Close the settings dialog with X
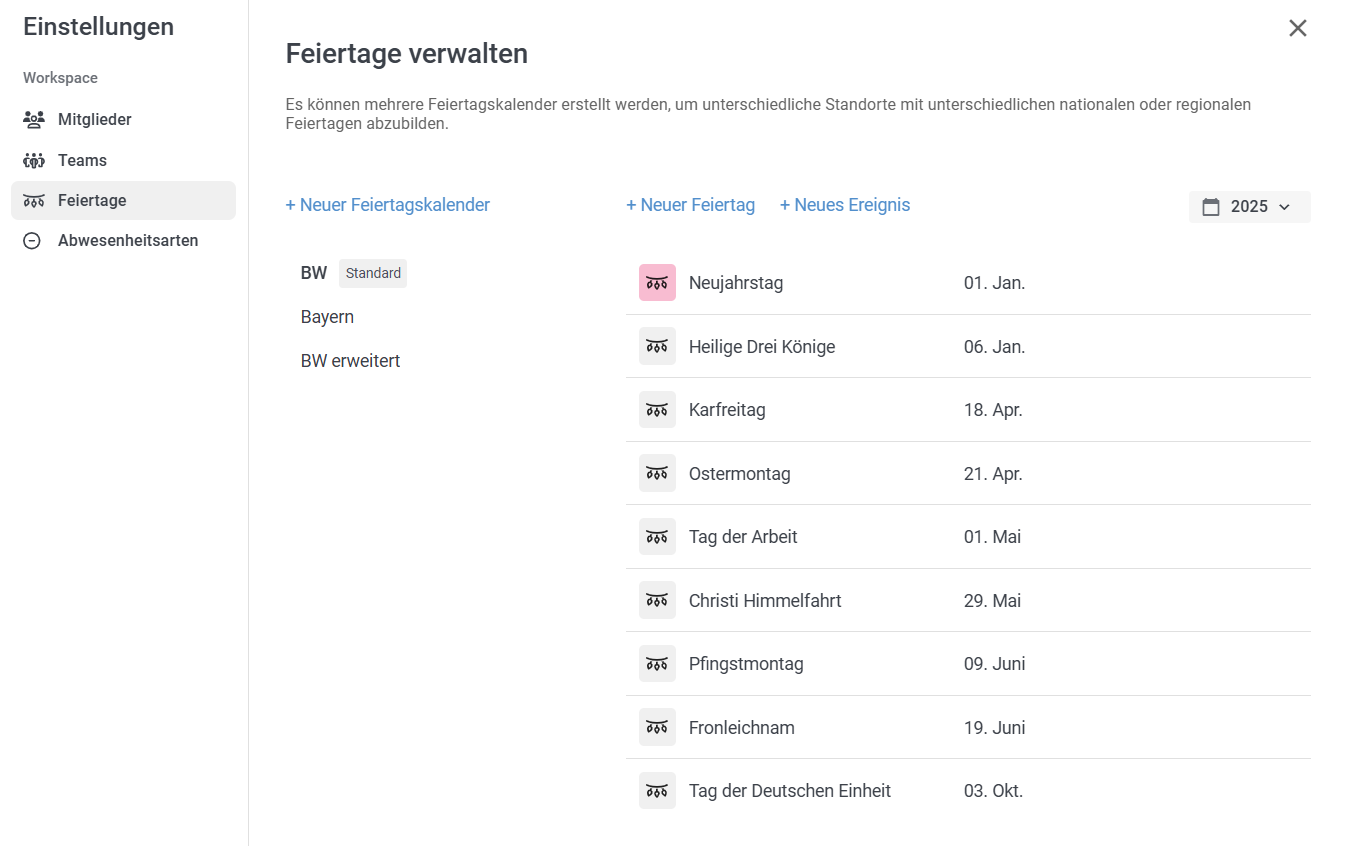The width and height of the screenshot is (1345, 846). tap(1298, 28)
